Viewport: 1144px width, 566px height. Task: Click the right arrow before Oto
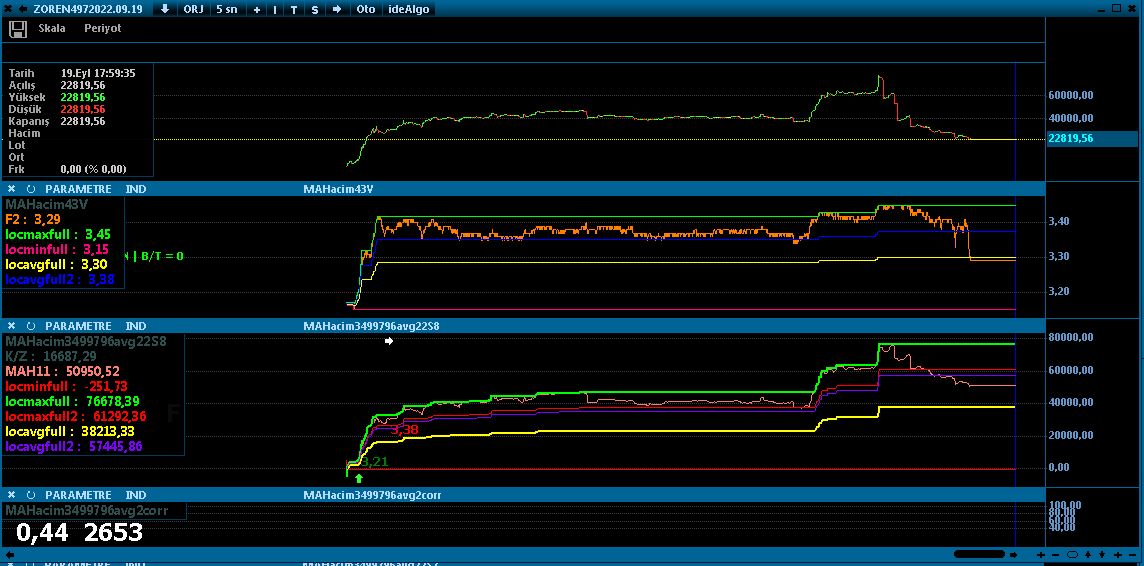[336, 9]
